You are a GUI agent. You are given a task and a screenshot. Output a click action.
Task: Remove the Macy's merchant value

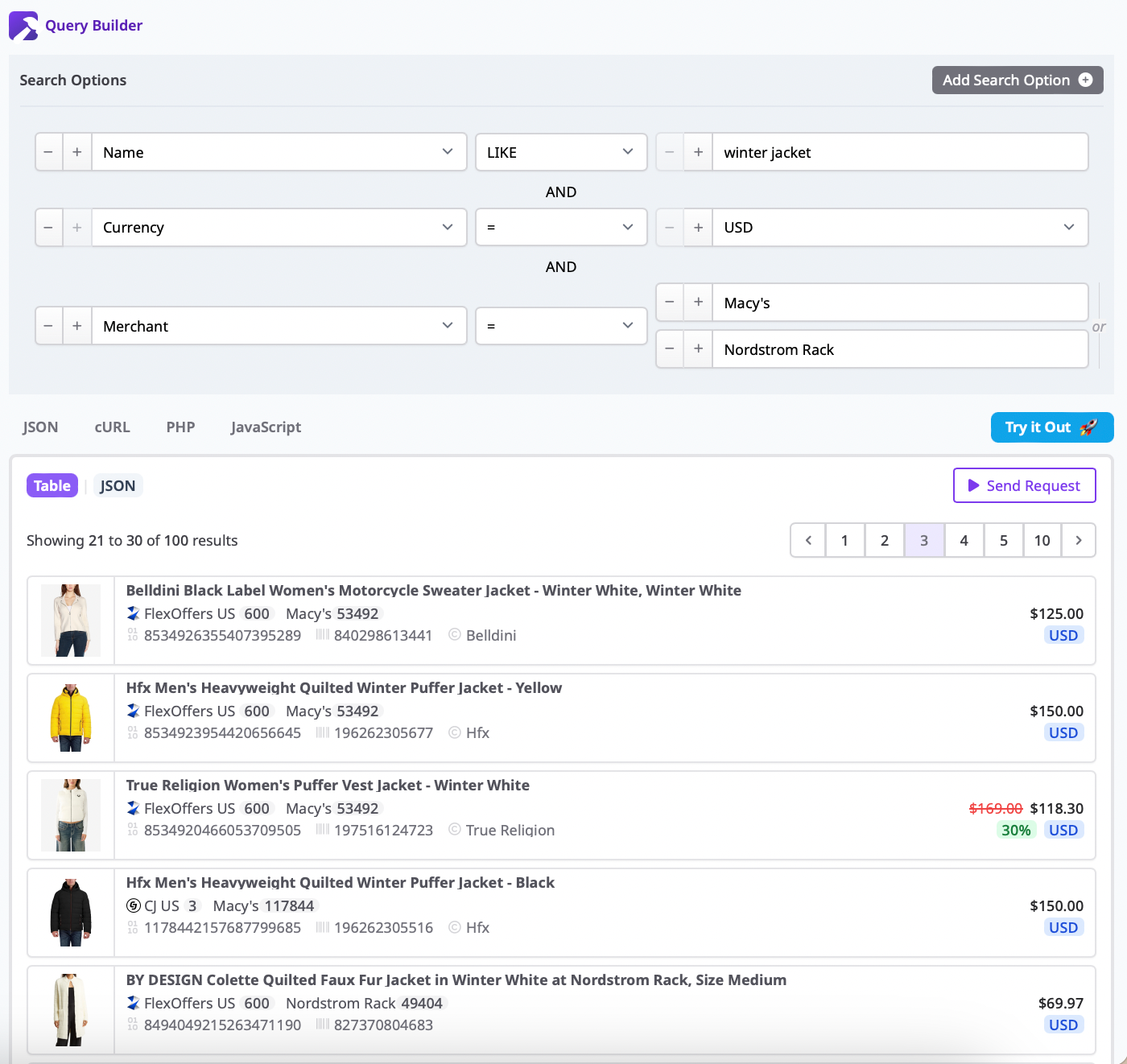(x=670, y=303)
